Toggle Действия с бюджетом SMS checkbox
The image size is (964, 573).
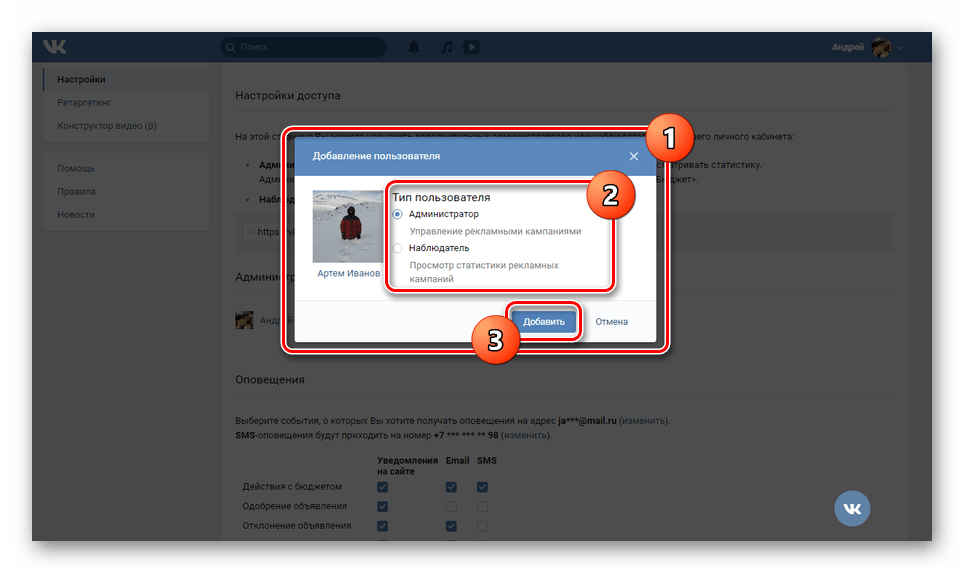click(483, 487)
